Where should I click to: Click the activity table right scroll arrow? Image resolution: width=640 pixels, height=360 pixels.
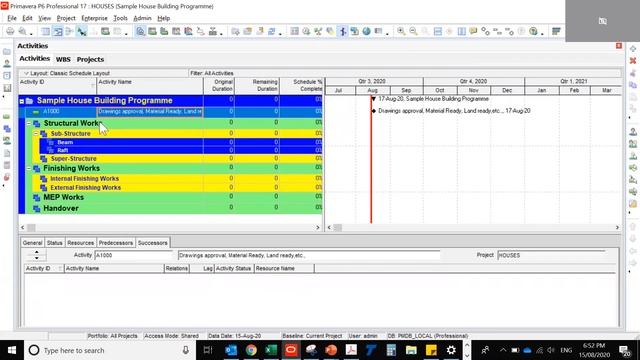(318, 227)
